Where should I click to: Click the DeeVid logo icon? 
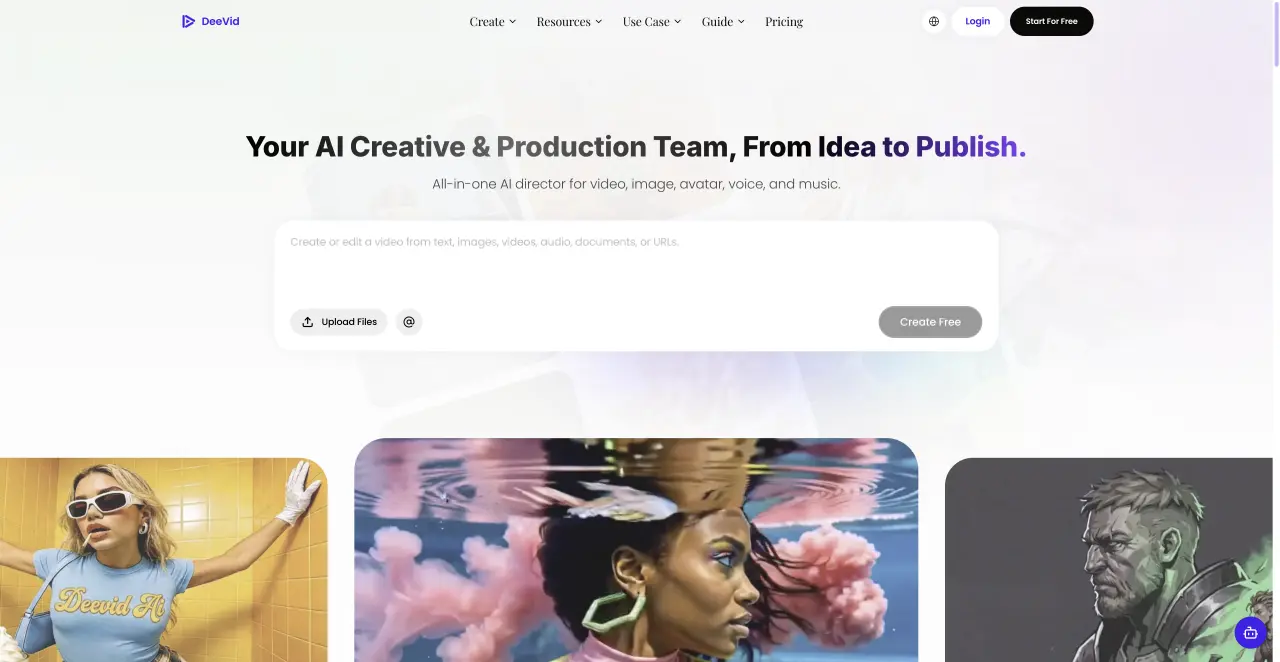point(188,21)
